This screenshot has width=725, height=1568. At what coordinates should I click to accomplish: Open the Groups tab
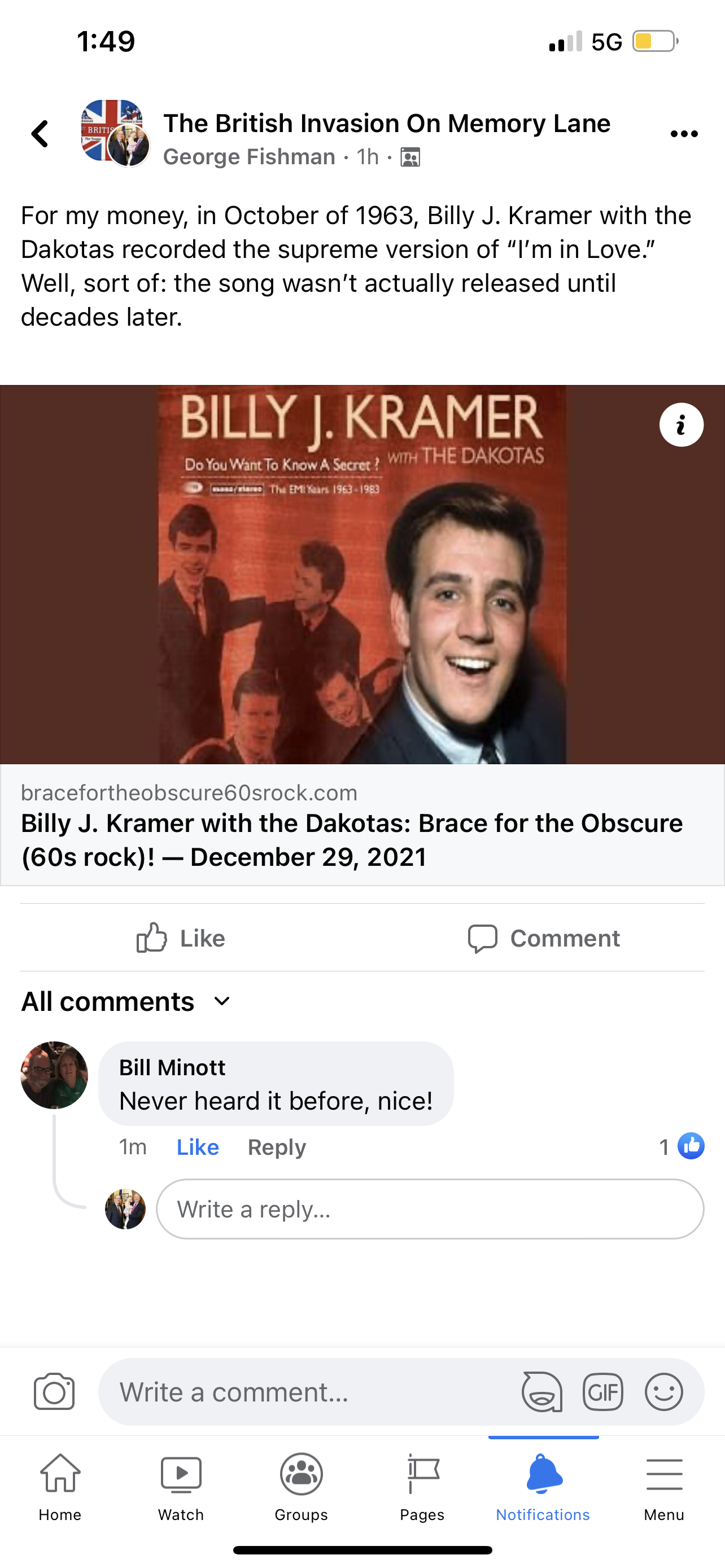[x=302, y=1486]
